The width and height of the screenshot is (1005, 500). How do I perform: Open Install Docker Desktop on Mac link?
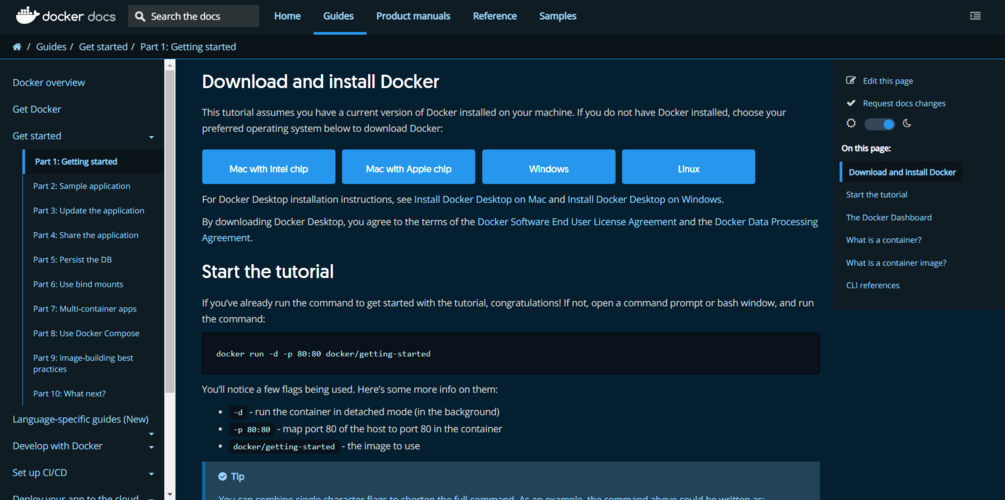point(480,199)
